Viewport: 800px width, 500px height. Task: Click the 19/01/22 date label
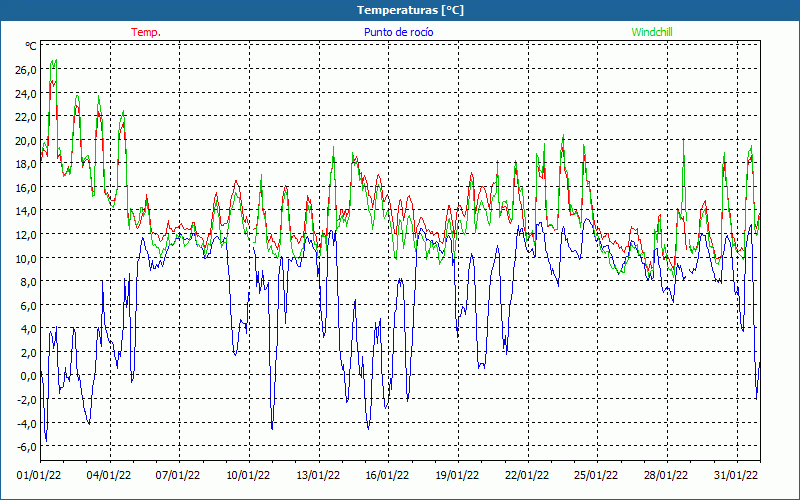tap(457, 476)
